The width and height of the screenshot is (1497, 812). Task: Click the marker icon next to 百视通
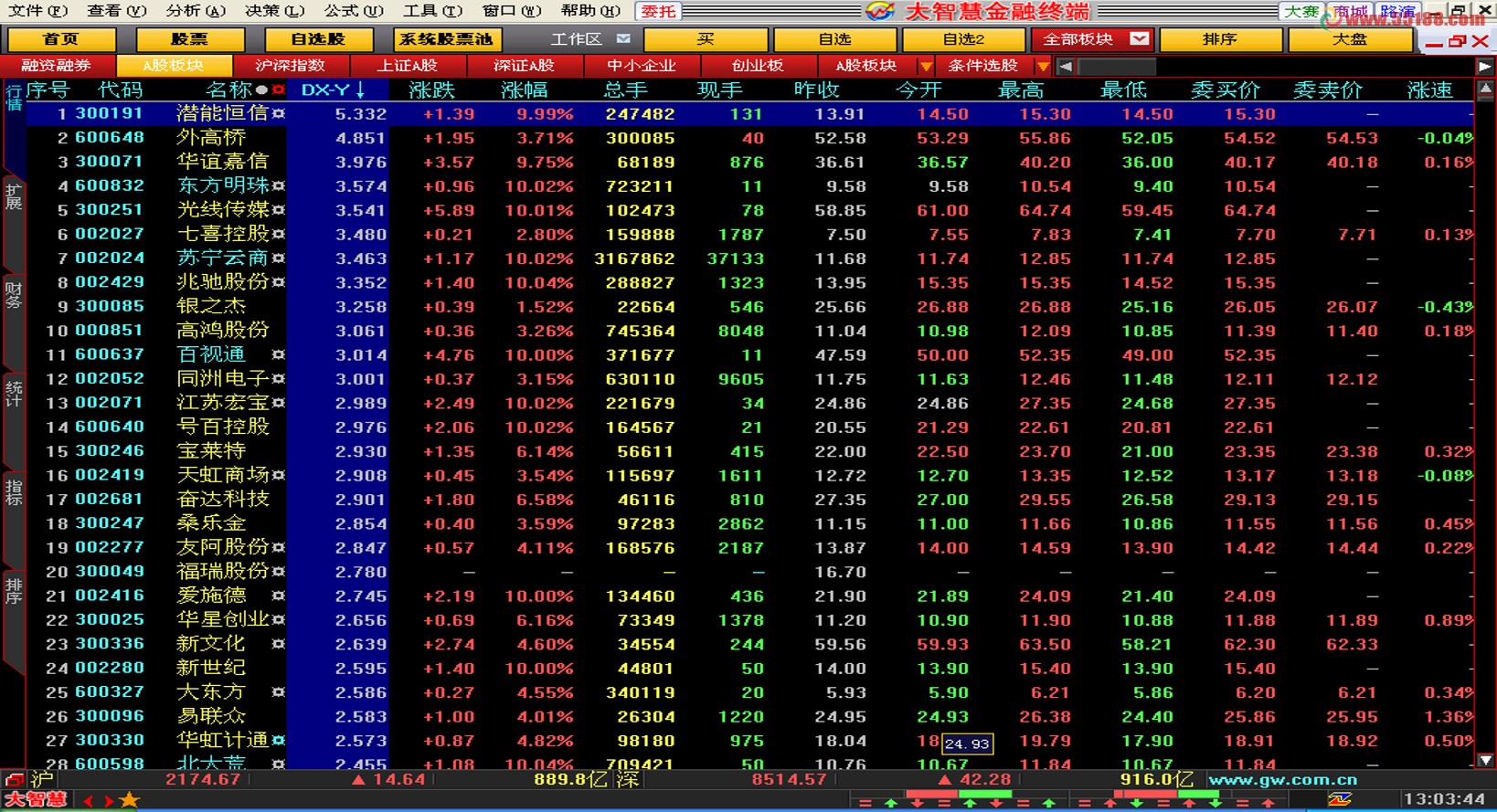point(278,354)
